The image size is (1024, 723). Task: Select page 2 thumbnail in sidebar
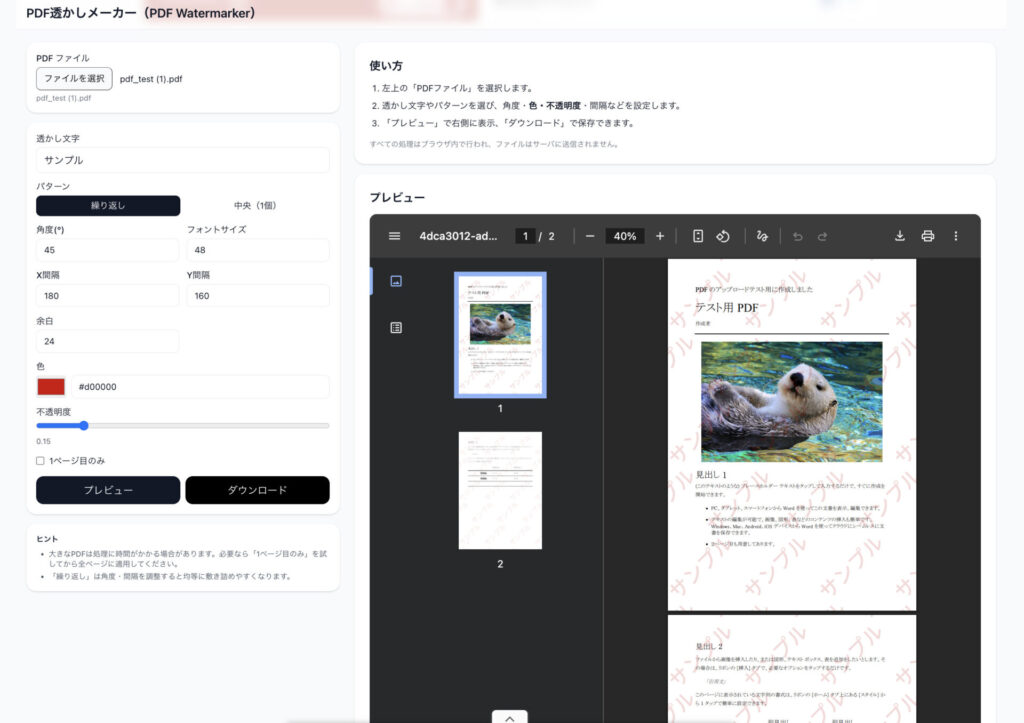(x=500, y=491)
